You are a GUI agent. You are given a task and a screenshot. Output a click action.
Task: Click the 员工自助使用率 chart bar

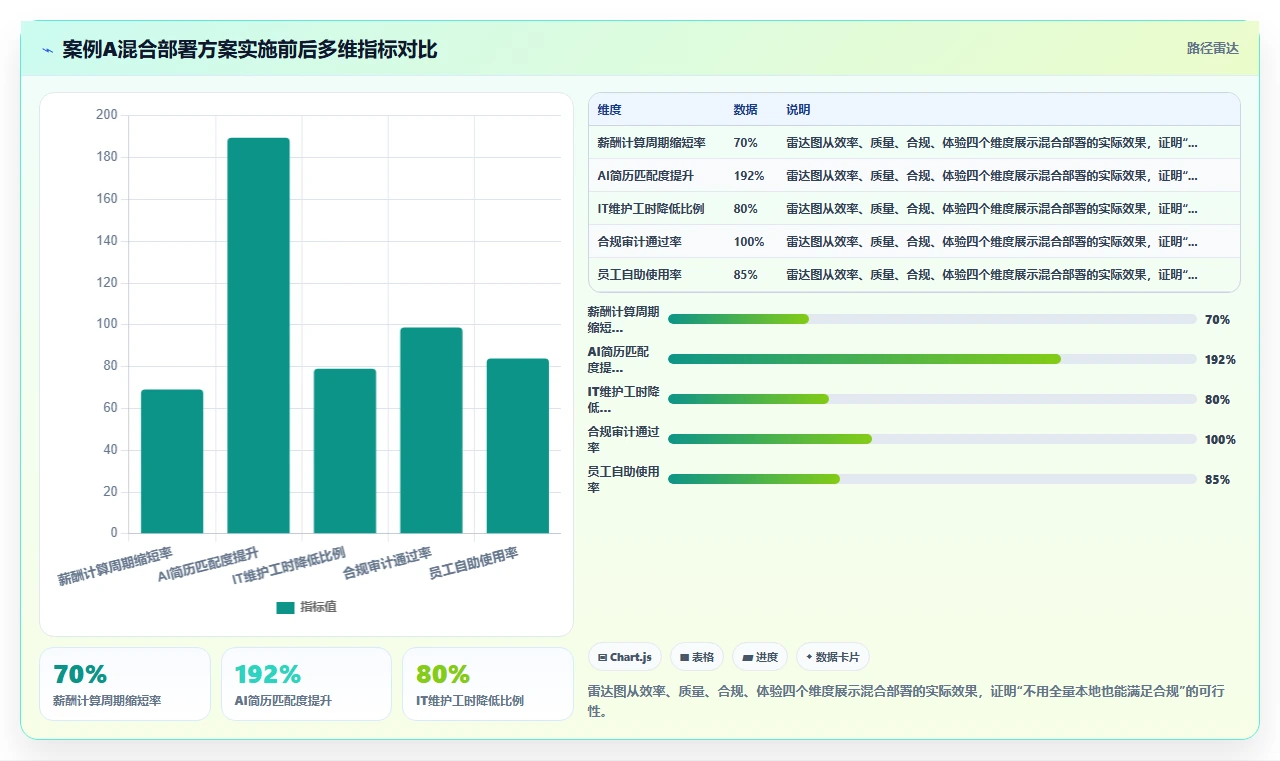(518, 445)
